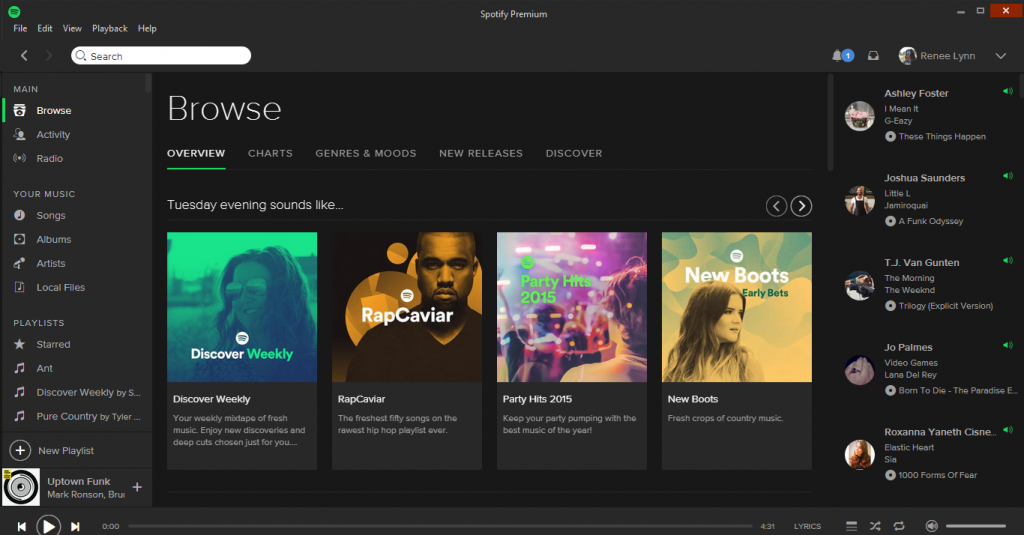Switch to the Charts tab

coord(270,154)
